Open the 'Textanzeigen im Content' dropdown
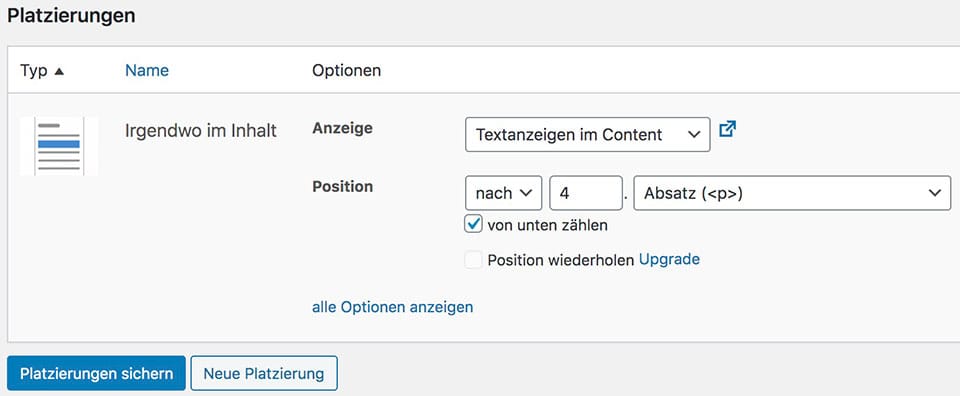960x396 pixels. tap(588, 135)
